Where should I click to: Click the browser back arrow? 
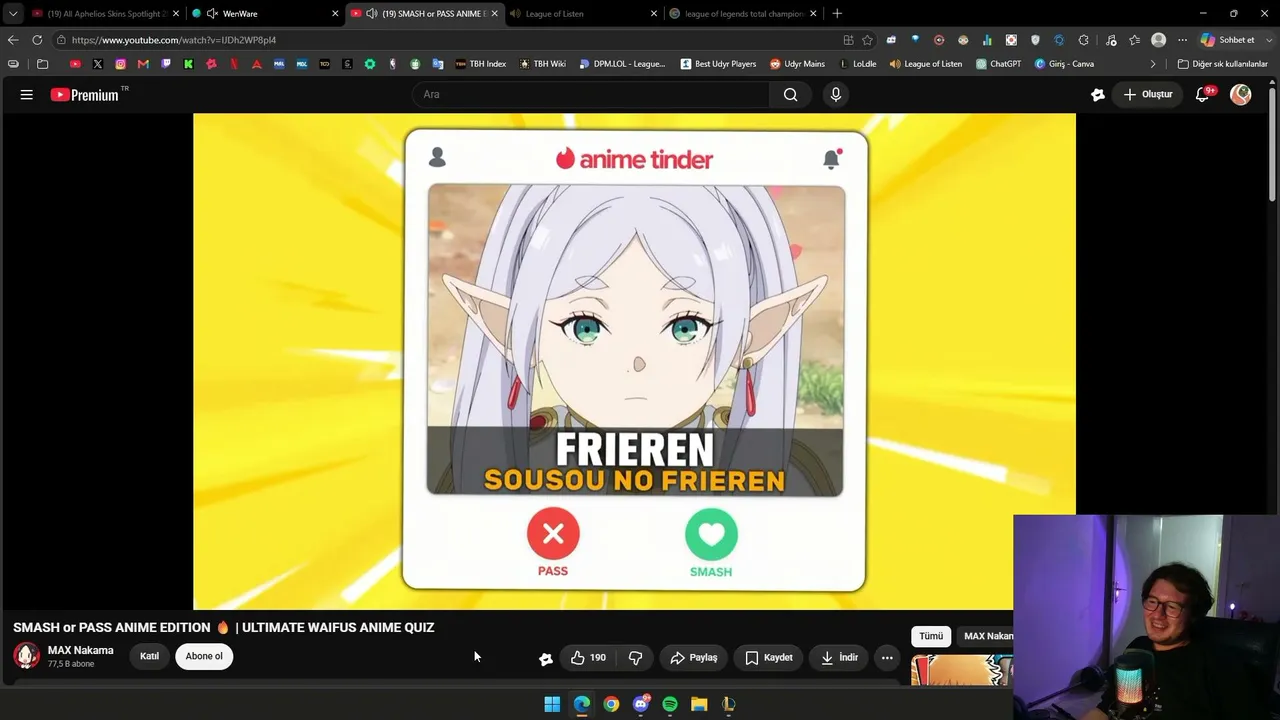coord(13,40)
